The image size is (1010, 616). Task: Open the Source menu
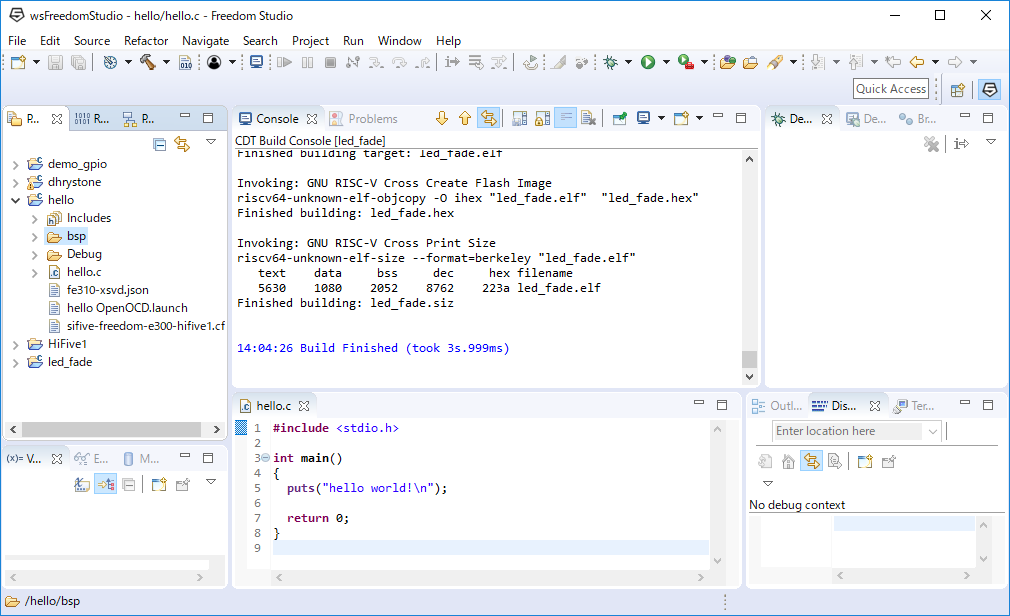point(92,41)
